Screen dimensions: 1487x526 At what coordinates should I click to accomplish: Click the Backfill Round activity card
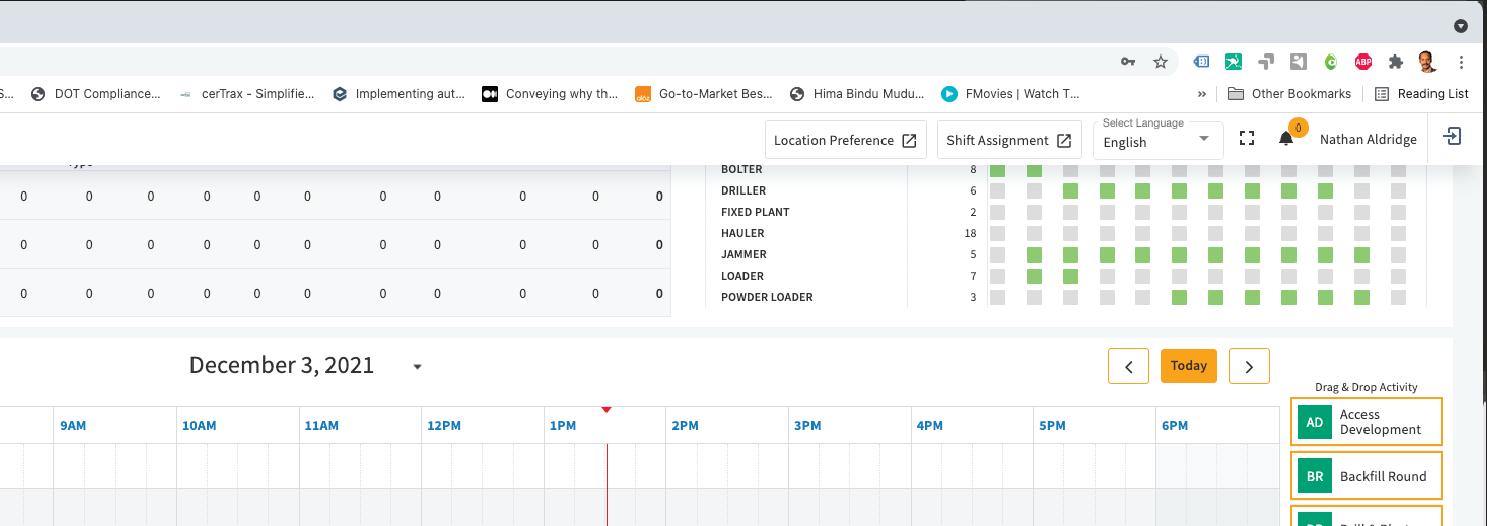coord(1367,476)
